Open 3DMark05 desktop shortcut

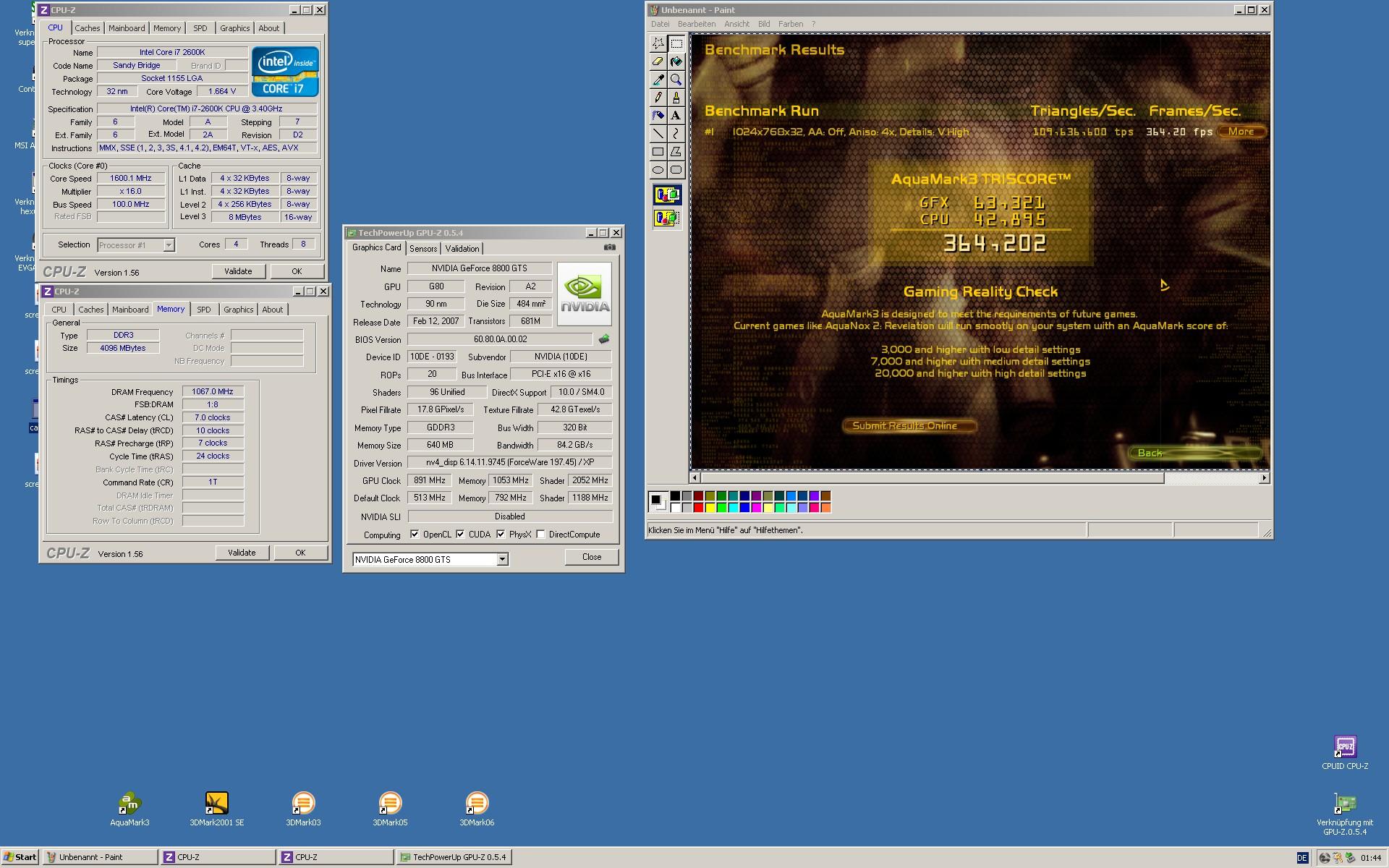390,809
